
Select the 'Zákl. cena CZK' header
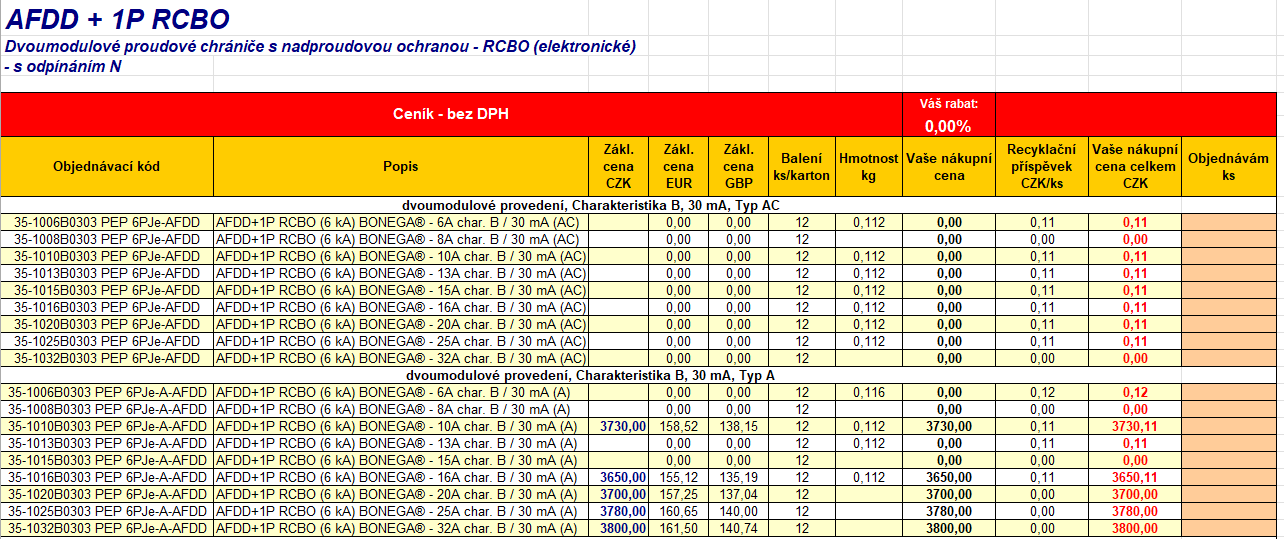tap(619, 166)
